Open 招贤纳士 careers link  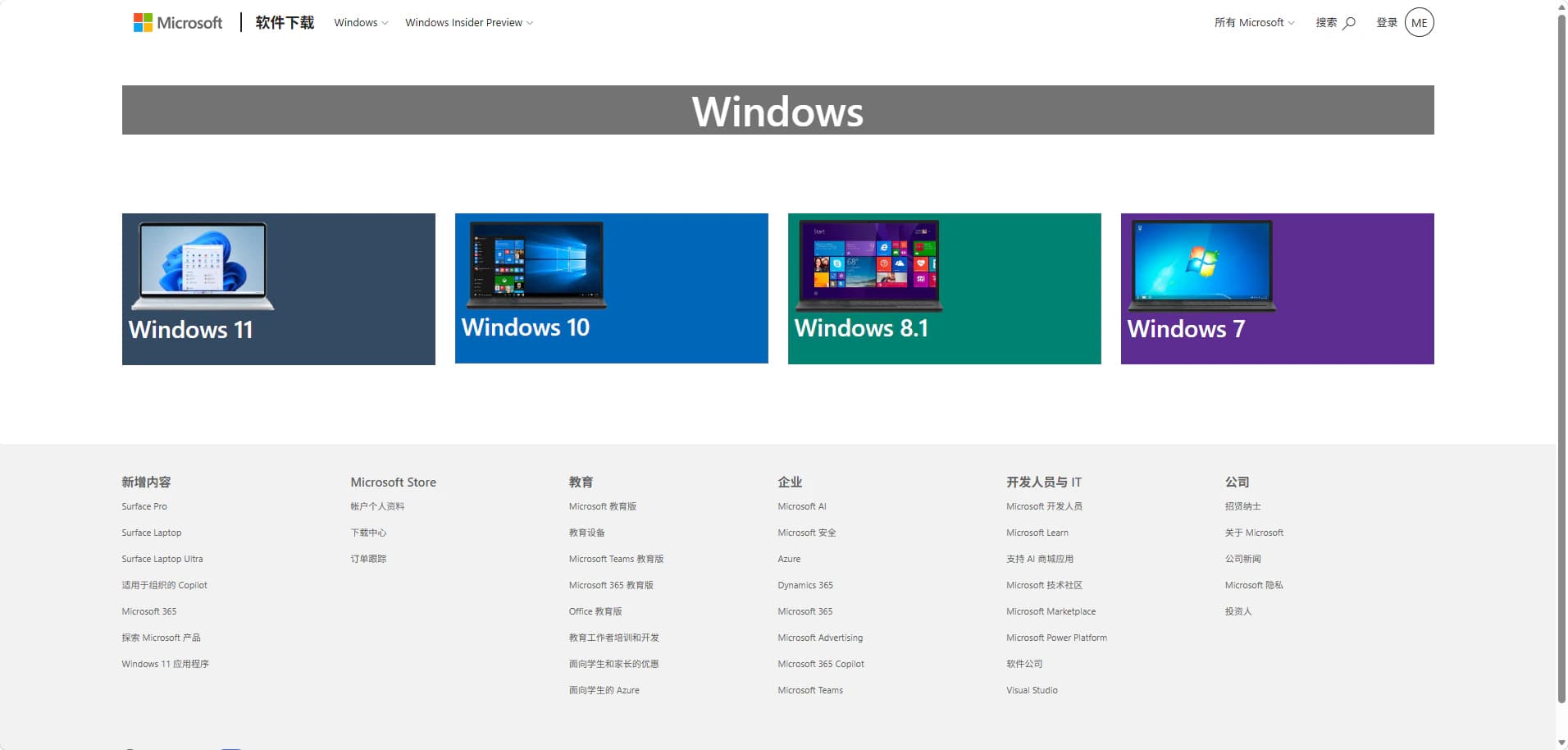point(1243,506)
